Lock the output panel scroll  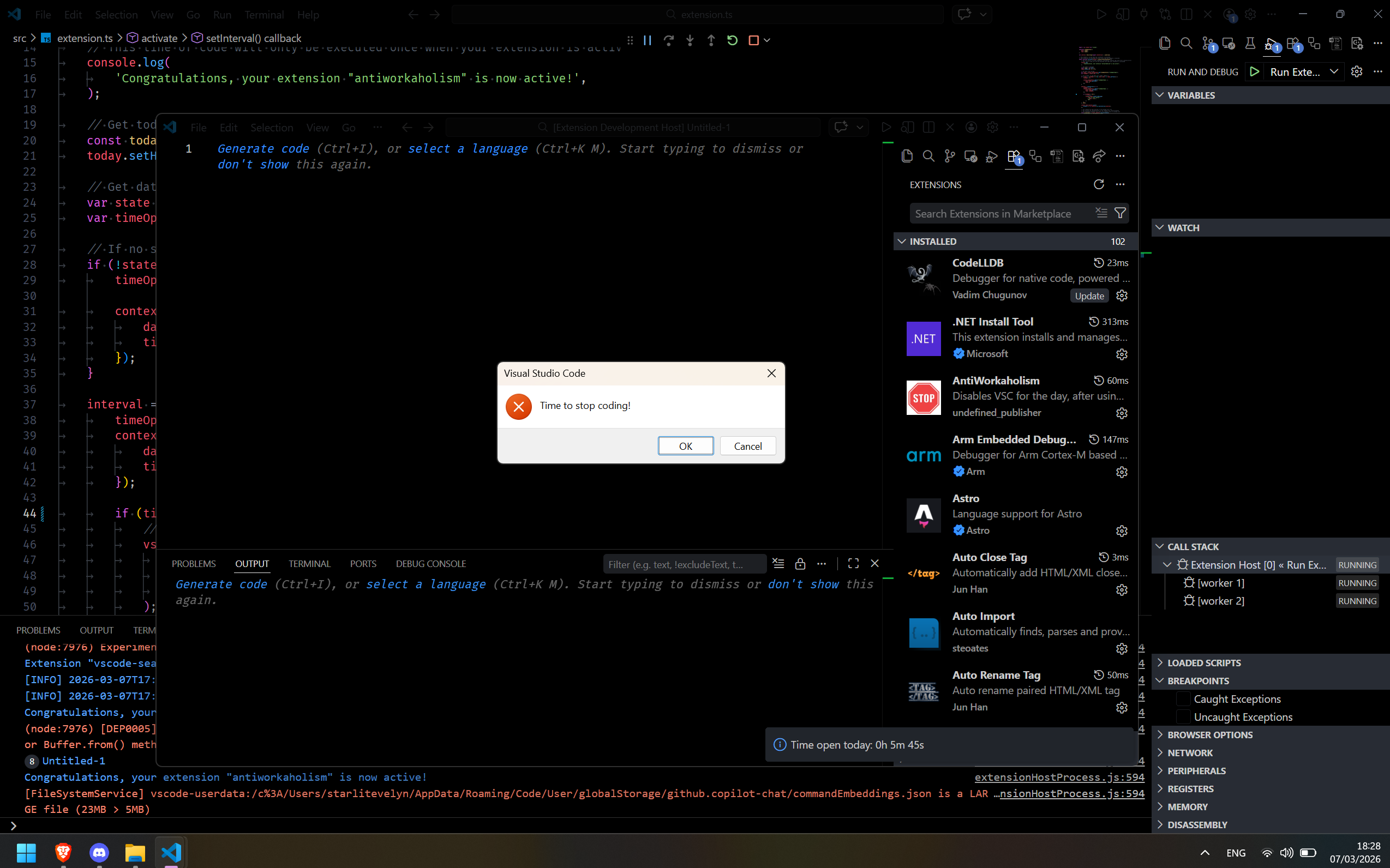tap(800, 564)
